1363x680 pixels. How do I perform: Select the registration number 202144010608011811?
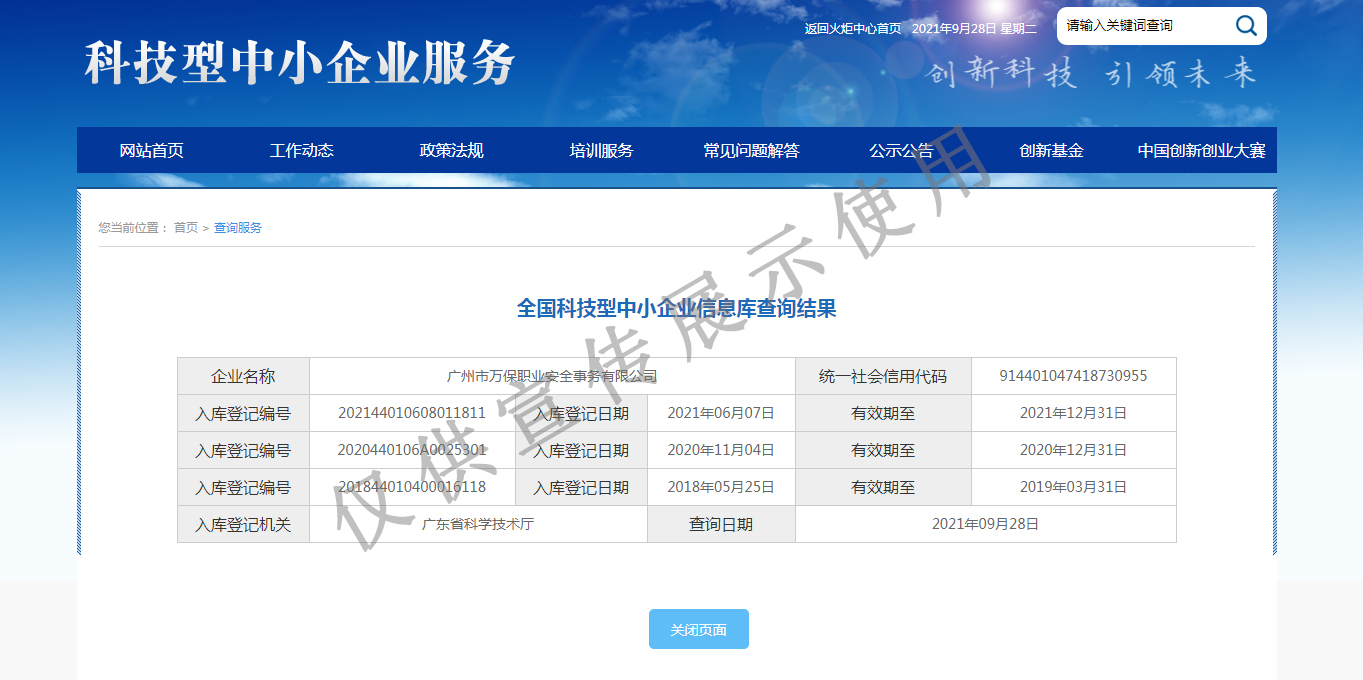(413, 412)
